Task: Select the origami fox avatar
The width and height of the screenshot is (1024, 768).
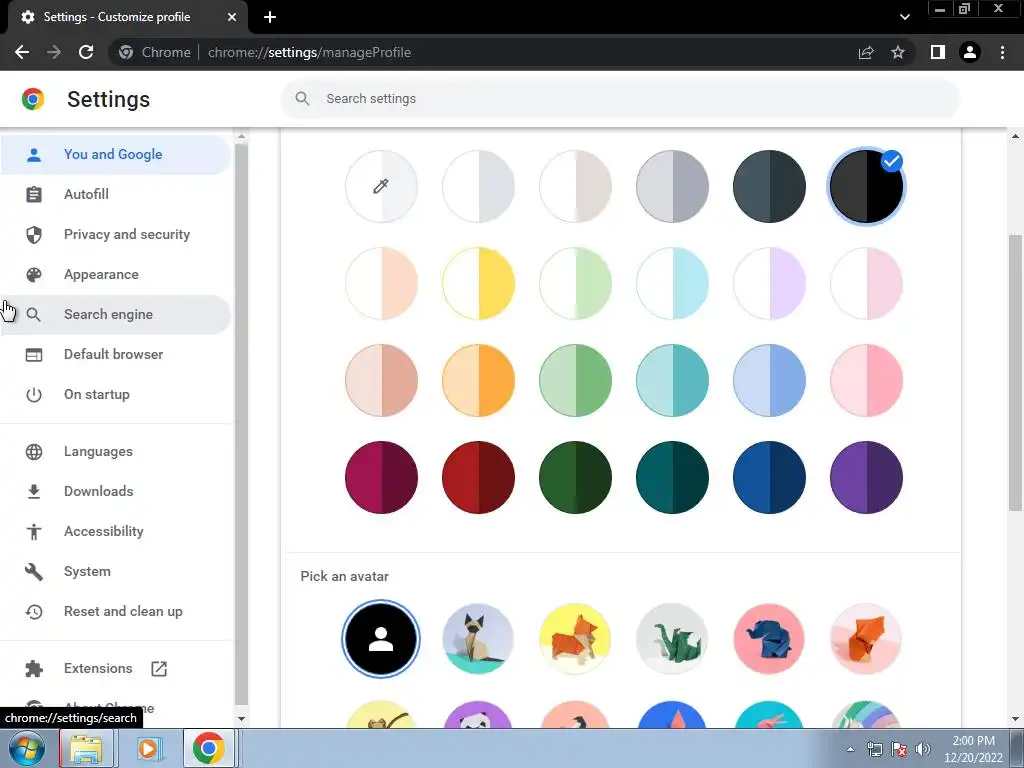Action: (x=866, y=639)
